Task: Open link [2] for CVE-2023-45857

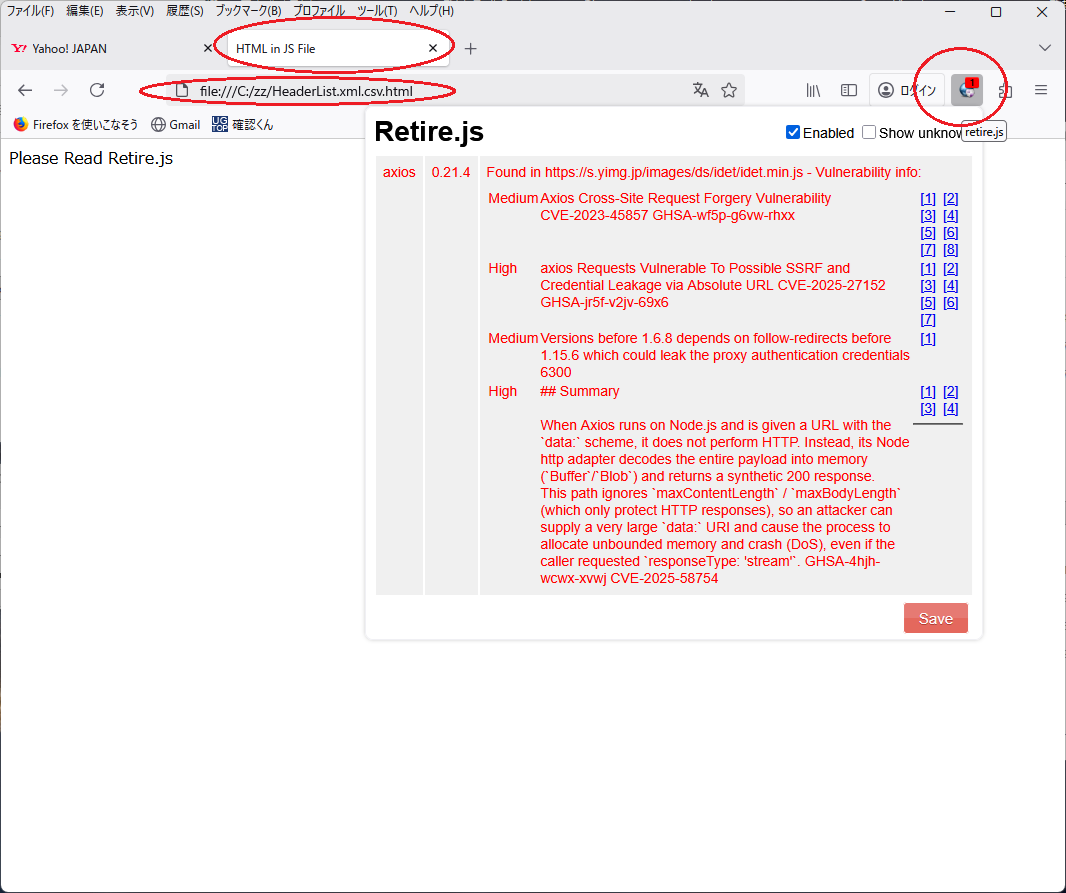Action: click(x=950, y=198)
